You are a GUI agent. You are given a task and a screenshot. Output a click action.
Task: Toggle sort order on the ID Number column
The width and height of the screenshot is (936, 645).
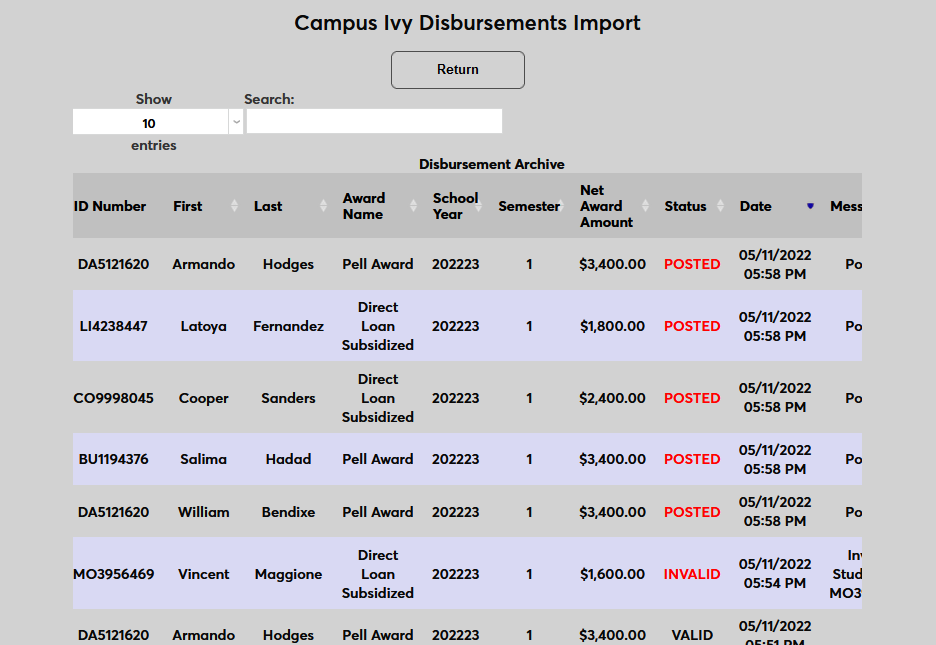(110, 206)
